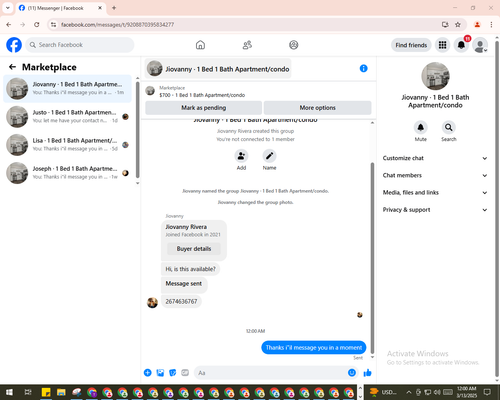Click the large group photo in right panel

(x=435, y=76)
